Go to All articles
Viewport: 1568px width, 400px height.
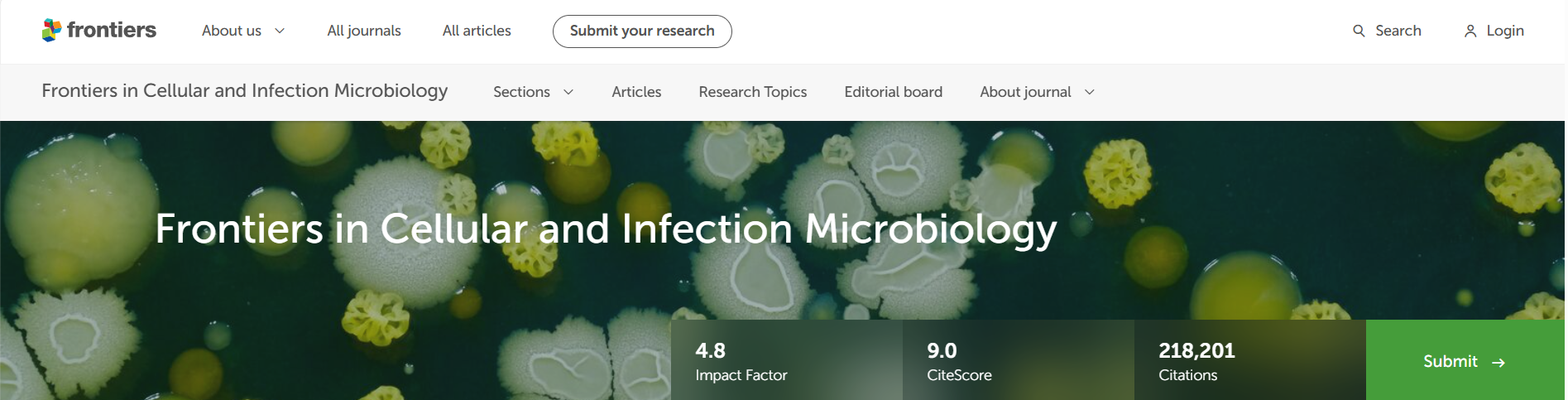(x=477, y=31)
